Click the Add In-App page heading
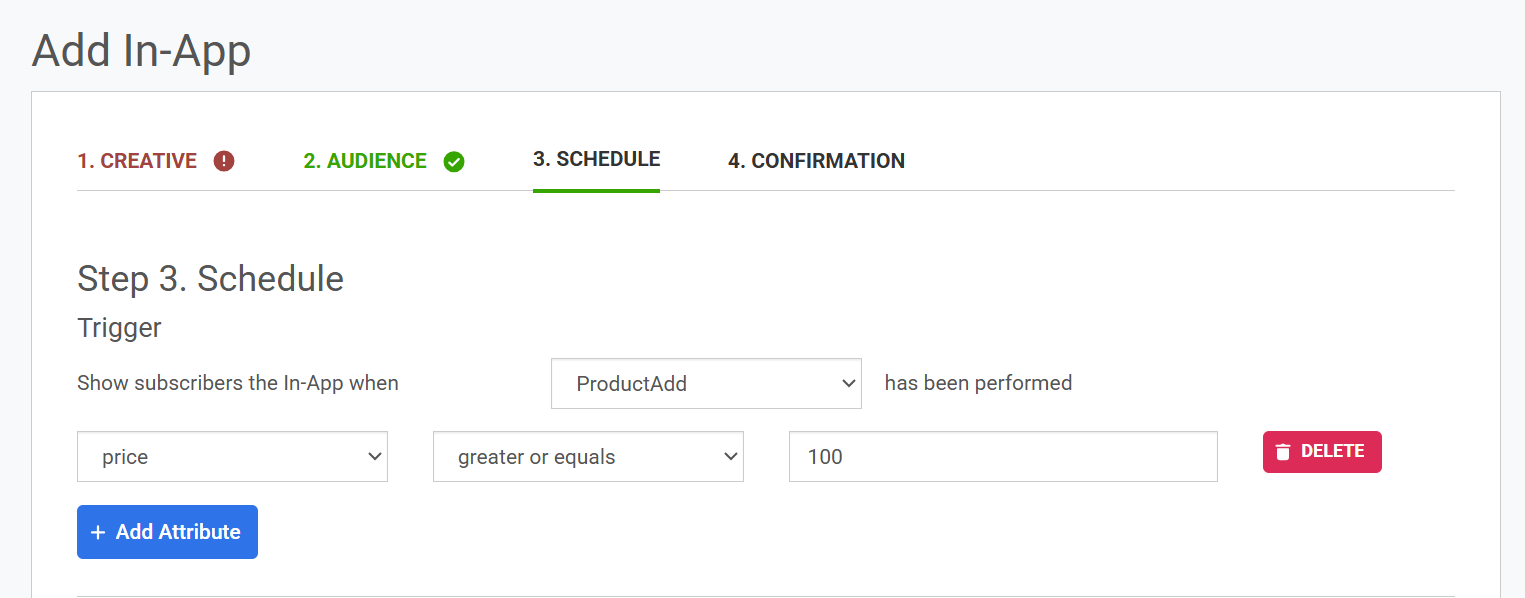1525x598 pixels. 141,51
